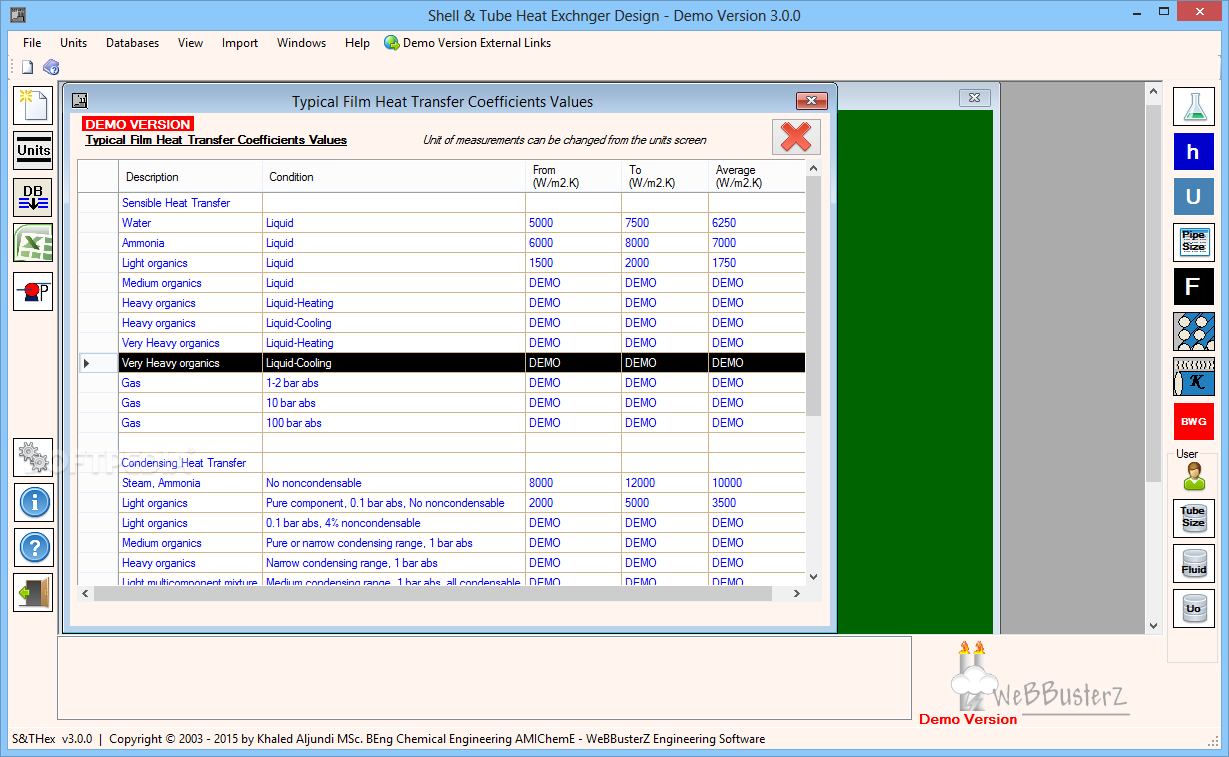This screenshot has width=1229, height=757.
Task: Click the new project icon in left sidebar
Action: (33, 105)
